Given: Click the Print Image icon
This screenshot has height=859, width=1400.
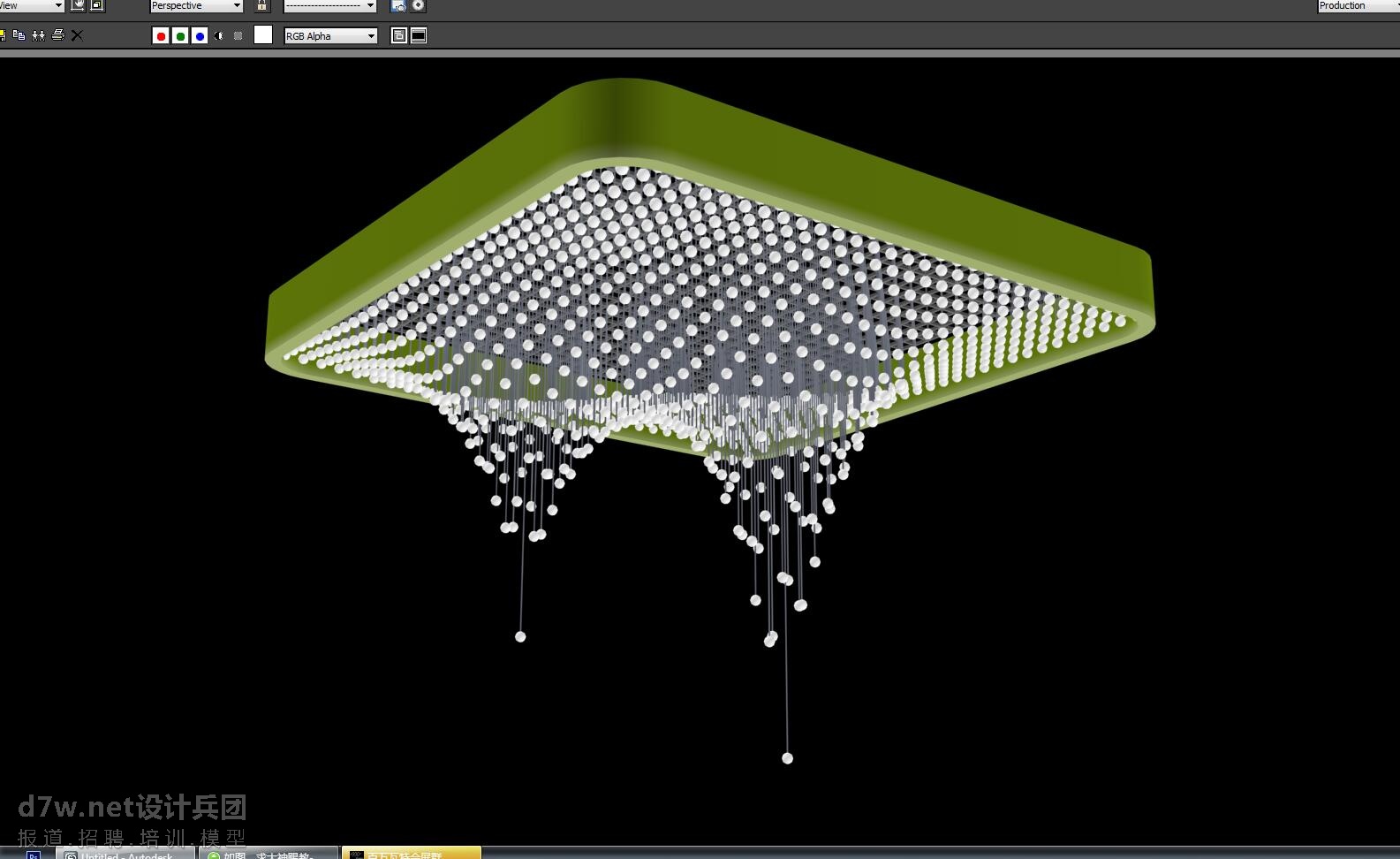Looking at the screenshot, I should click(x=57, y=35).
